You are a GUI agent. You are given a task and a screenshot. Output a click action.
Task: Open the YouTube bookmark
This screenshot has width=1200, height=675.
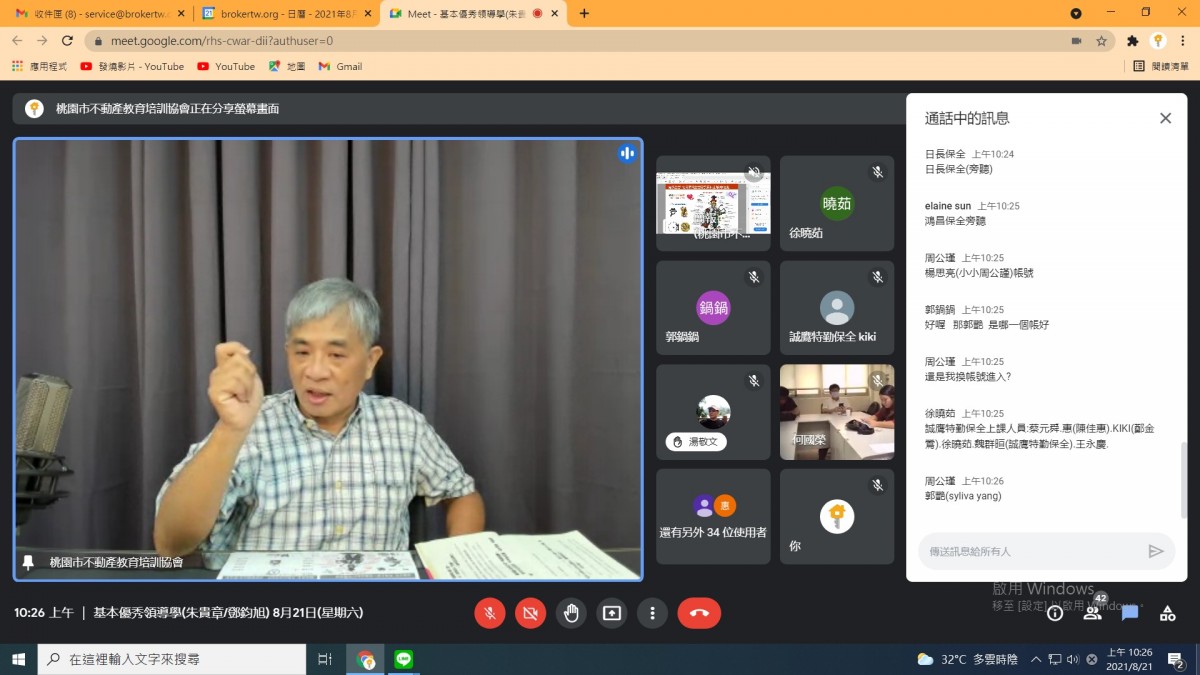point(225,66)
